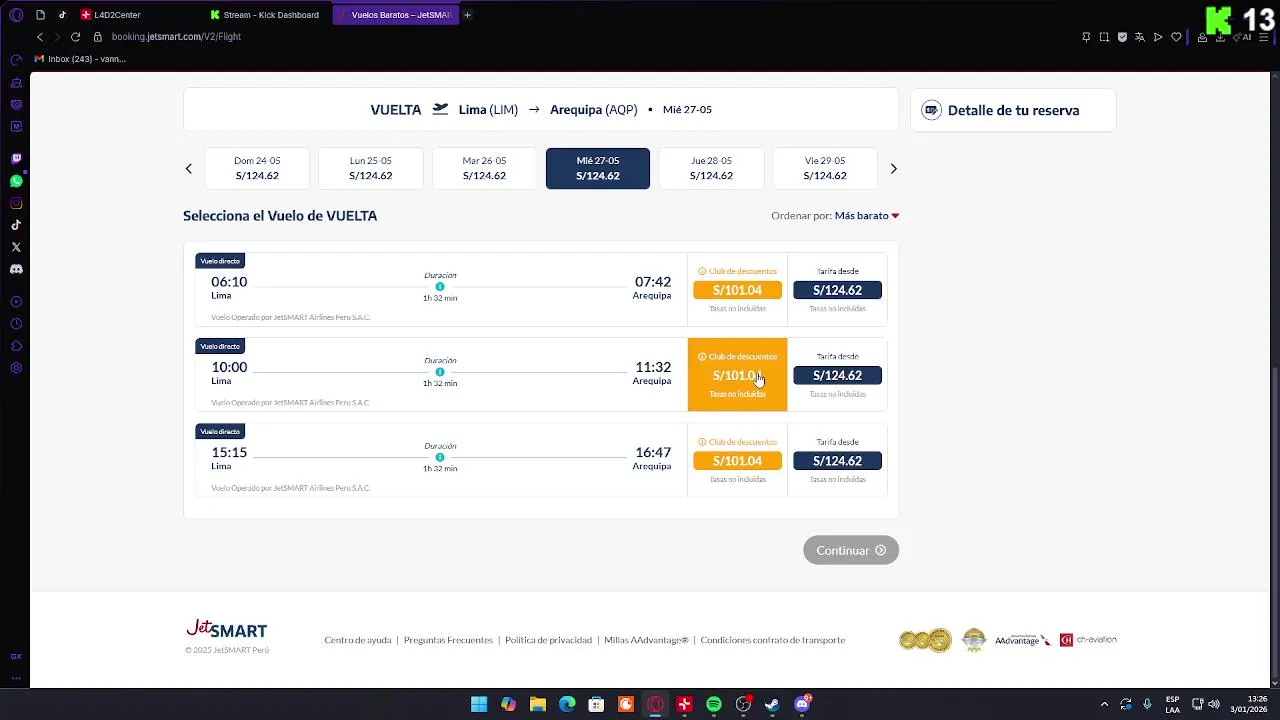This screenshot has width=1280, height=720.
Task: Select date Vie 29-05
Action: (825, 168)
